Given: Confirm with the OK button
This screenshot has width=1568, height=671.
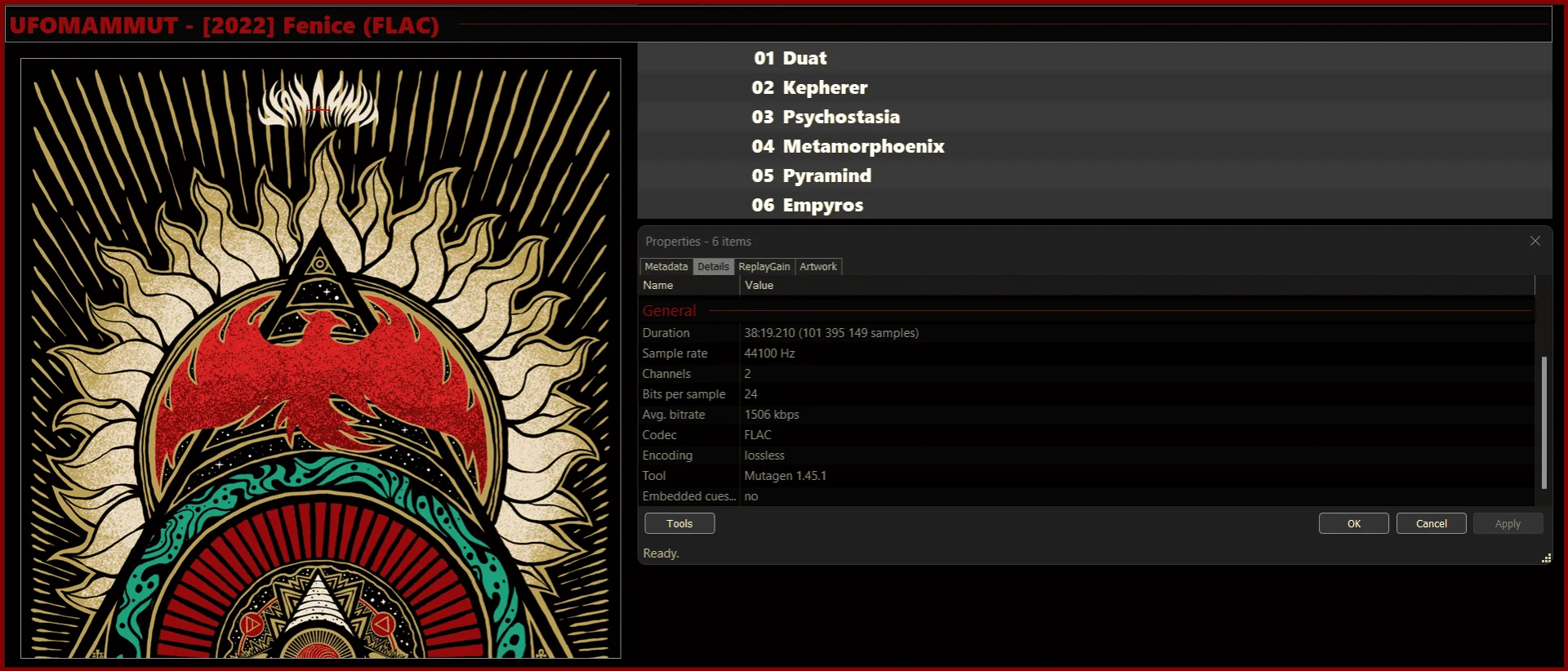Looking at the screenshot, I should tap(1354, 523).
